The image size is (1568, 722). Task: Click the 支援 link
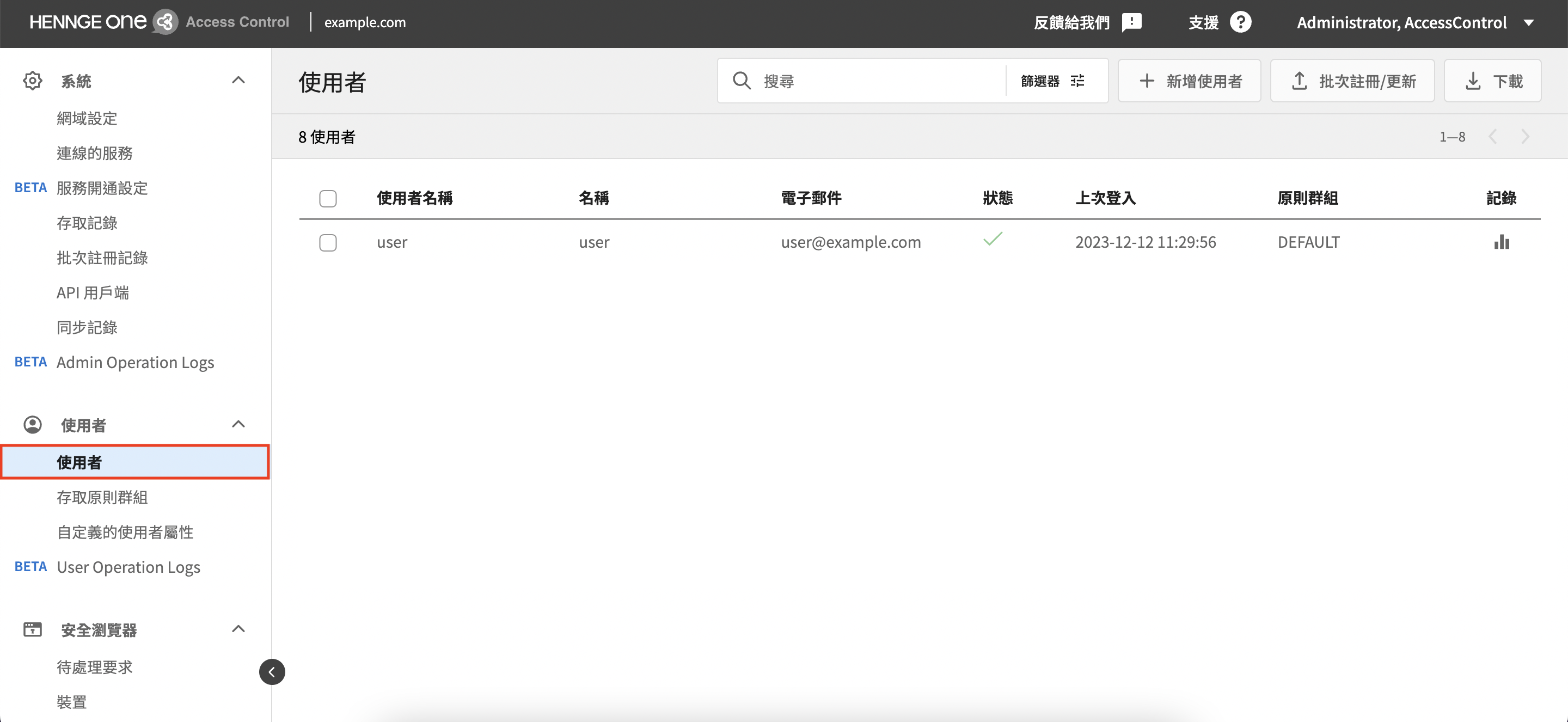click(1203, 22)
